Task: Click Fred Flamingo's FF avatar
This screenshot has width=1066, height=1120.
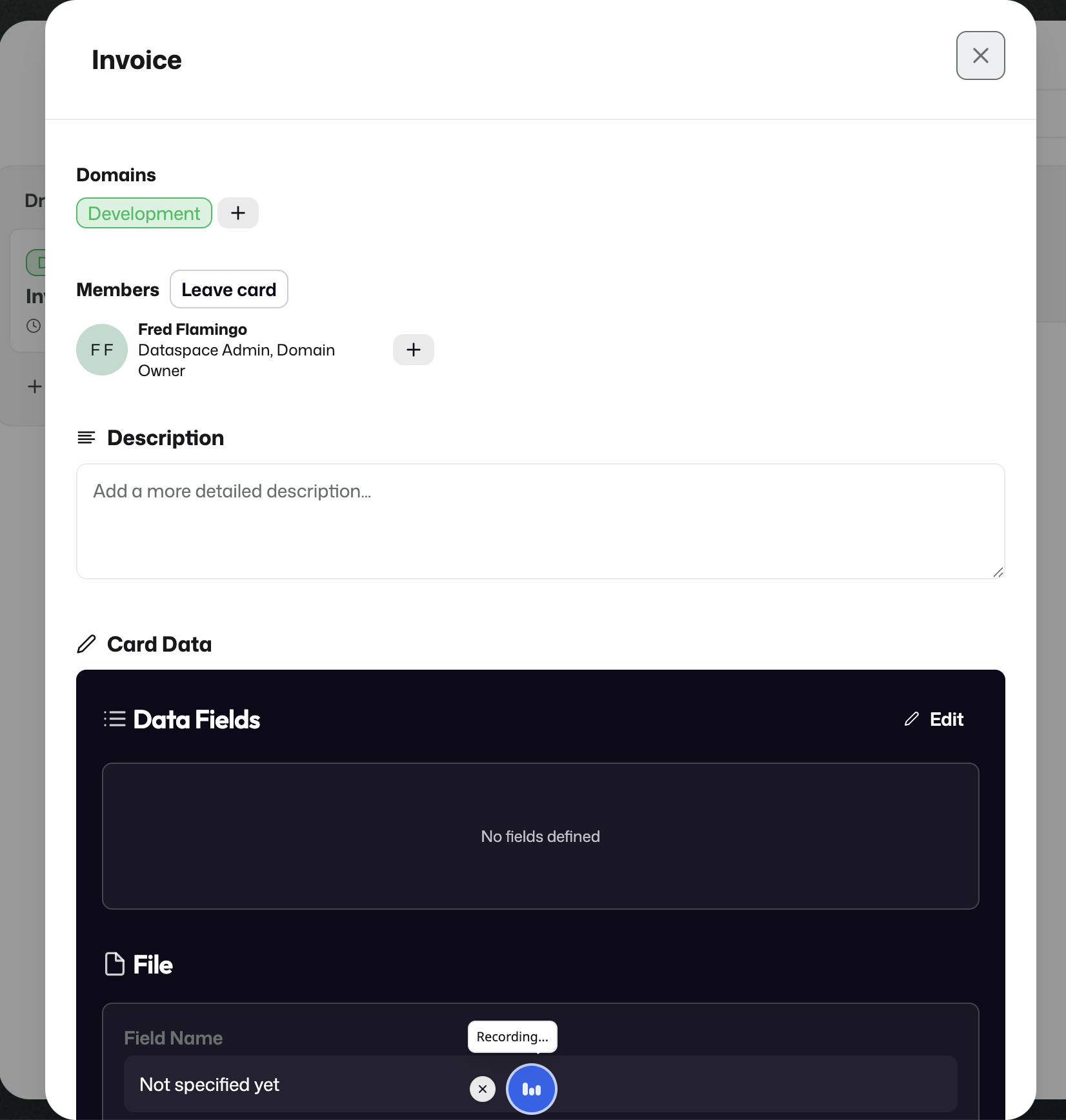Action: pyautogui.click(x=102, y=350)
